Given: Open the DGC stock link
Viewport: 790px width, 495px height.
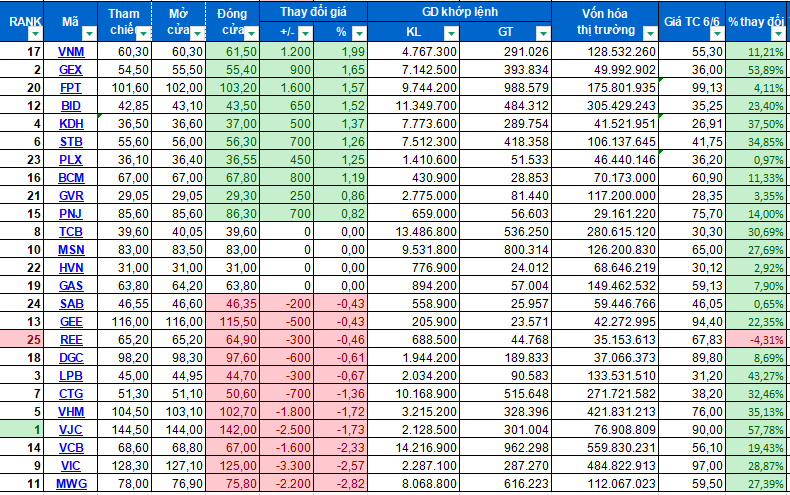Looking at the screenshot, I should (x=71, y=358).
